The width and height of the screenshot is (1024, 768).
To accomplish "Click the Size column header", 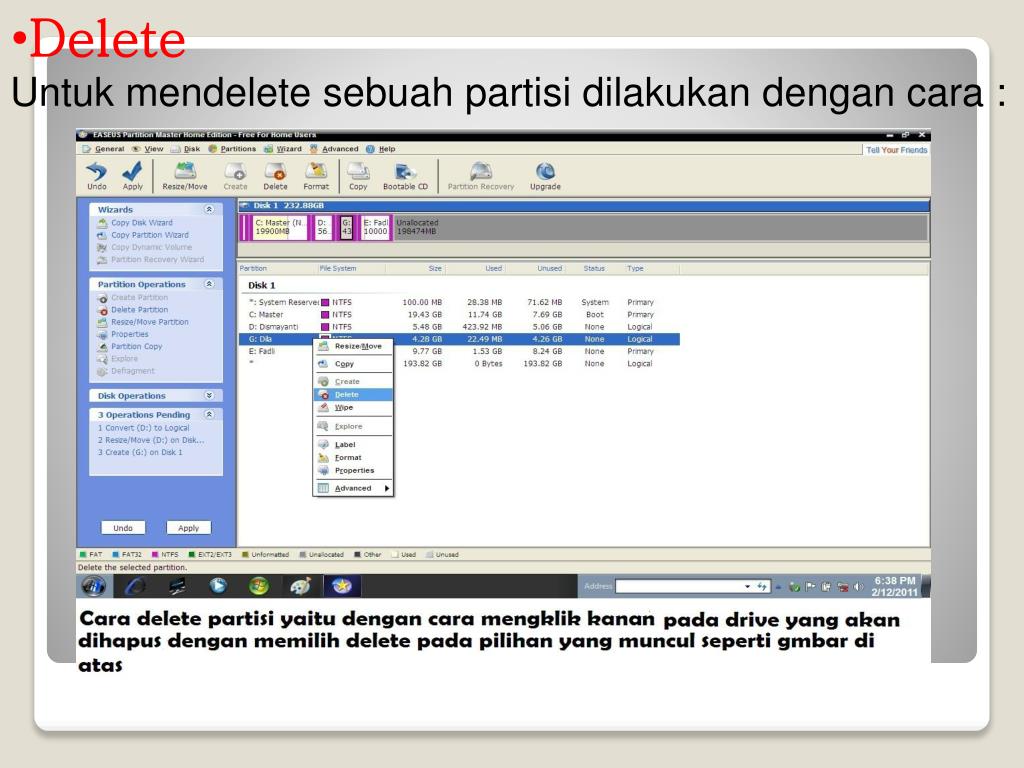I will (x=415, y=268).
